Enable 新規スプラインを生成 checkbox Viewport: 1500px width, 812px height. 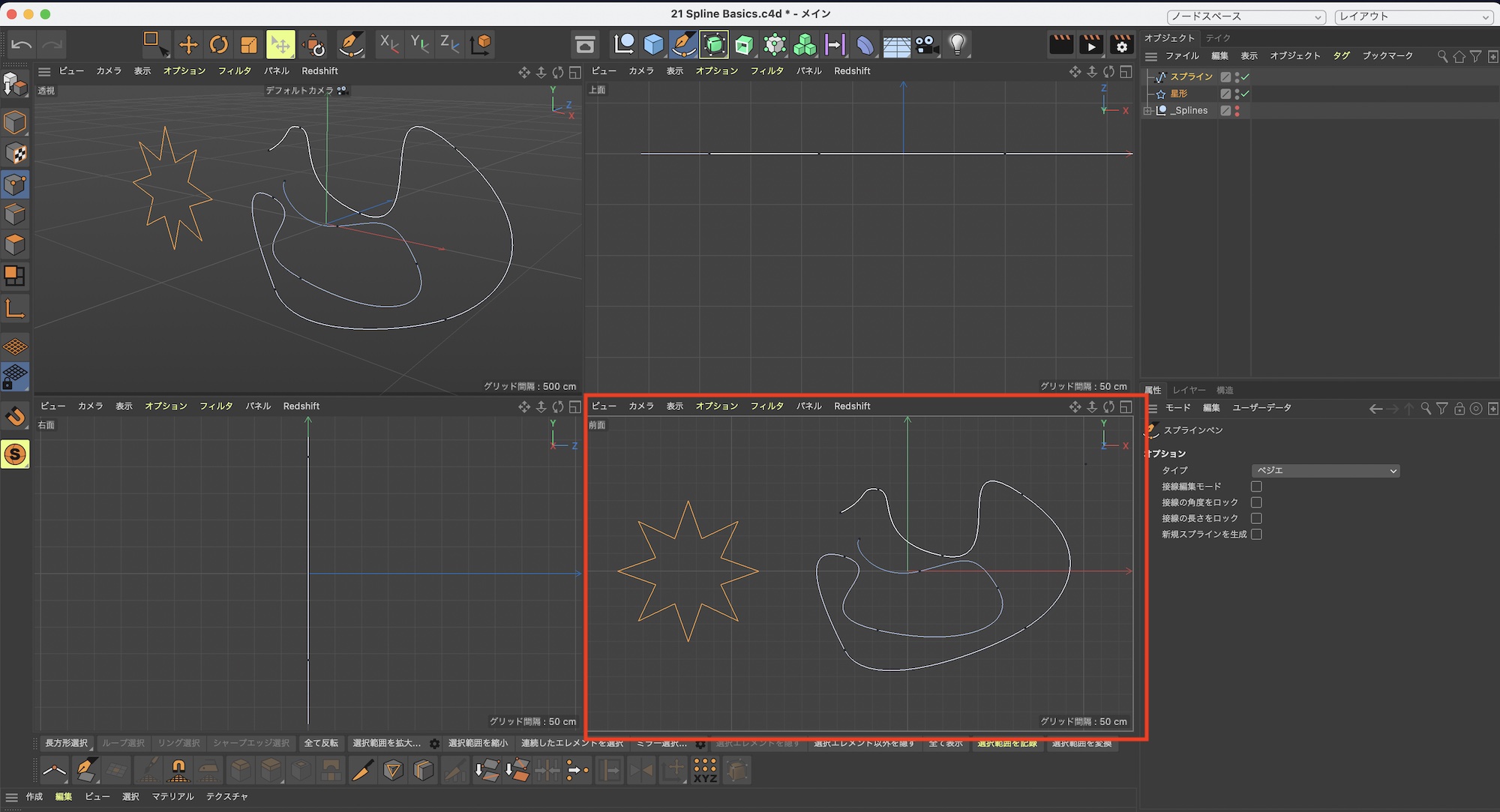(1256, 535)
